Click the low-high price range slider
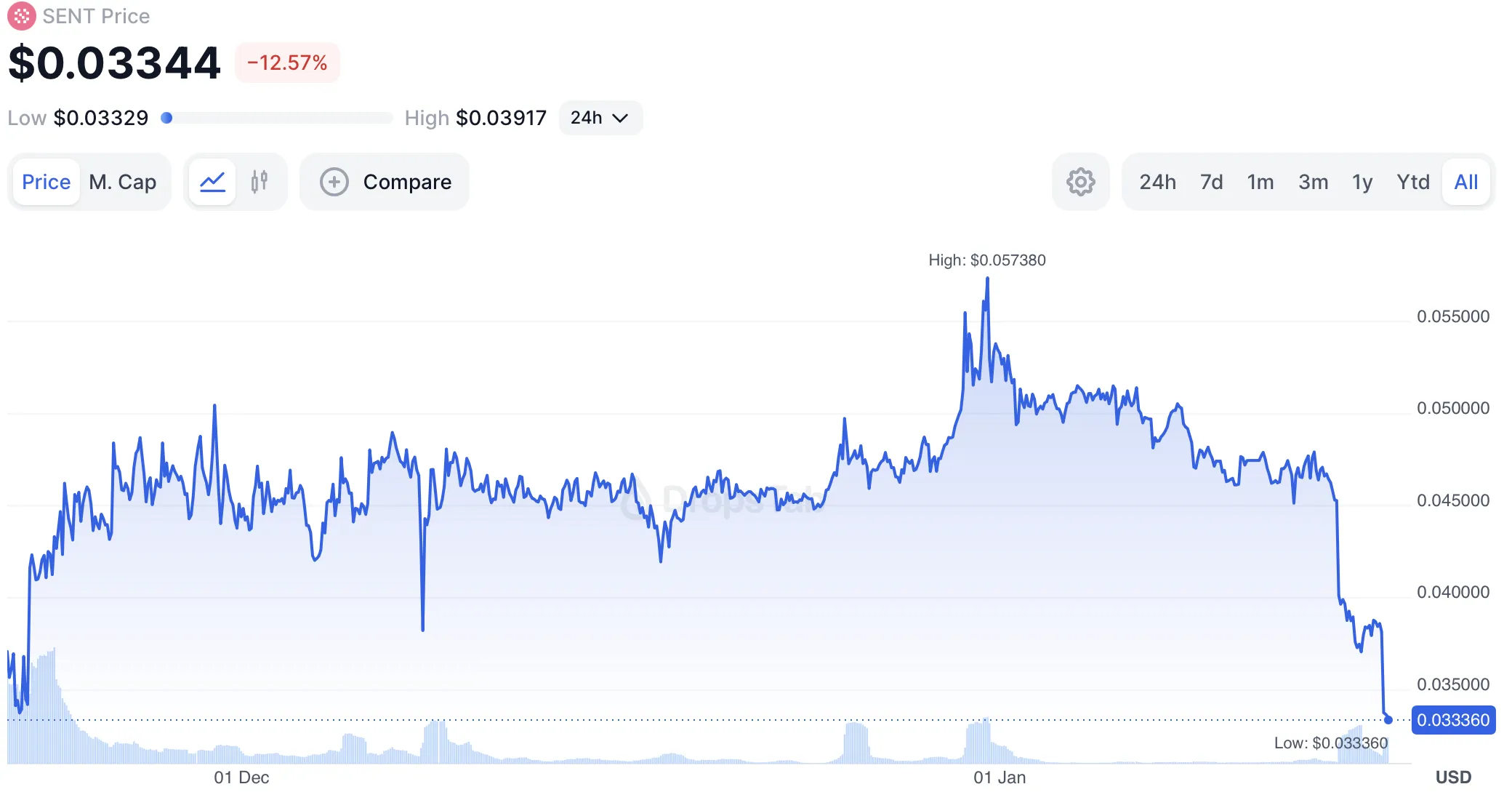The width and height of the screenshot is (1512, 800). click(276, 118)
